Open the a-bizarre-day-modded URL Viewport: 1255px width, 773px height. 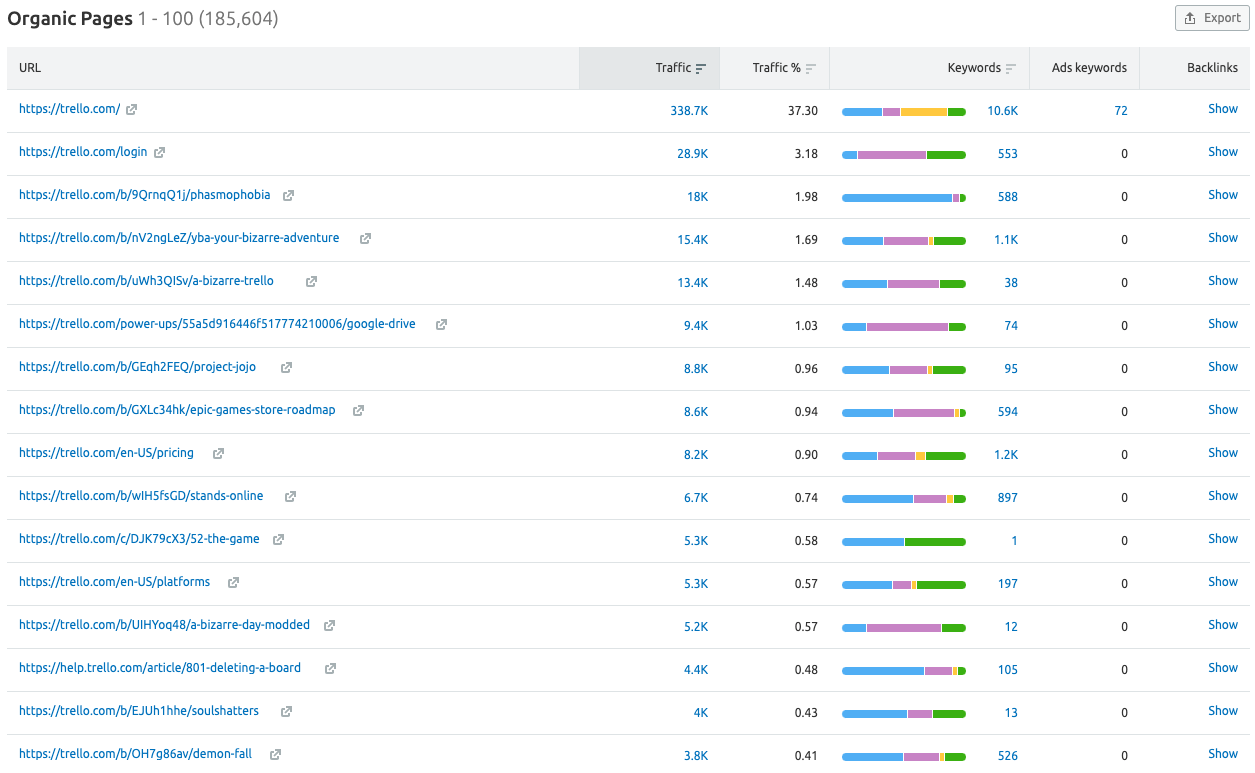(x=164, y=625)
